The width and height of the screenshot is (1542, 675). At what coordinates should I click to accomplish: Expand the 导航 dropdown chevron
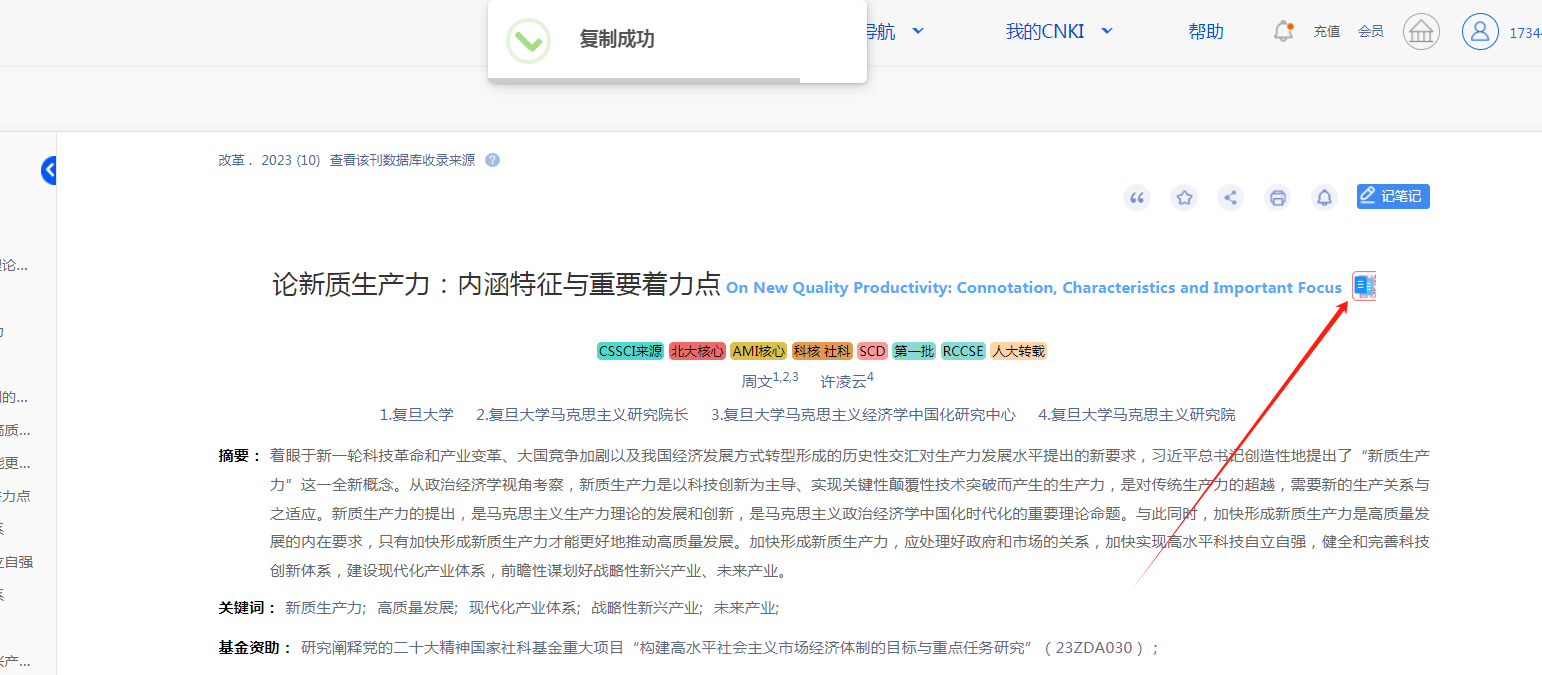918,31
